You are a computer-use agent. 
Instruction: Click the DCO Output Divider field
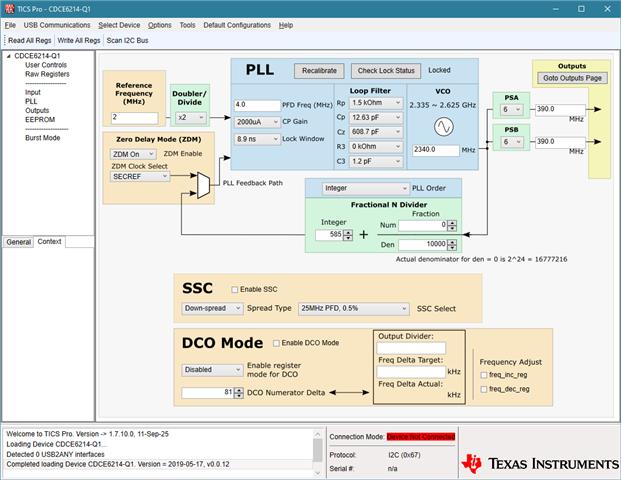coord(411,348)
